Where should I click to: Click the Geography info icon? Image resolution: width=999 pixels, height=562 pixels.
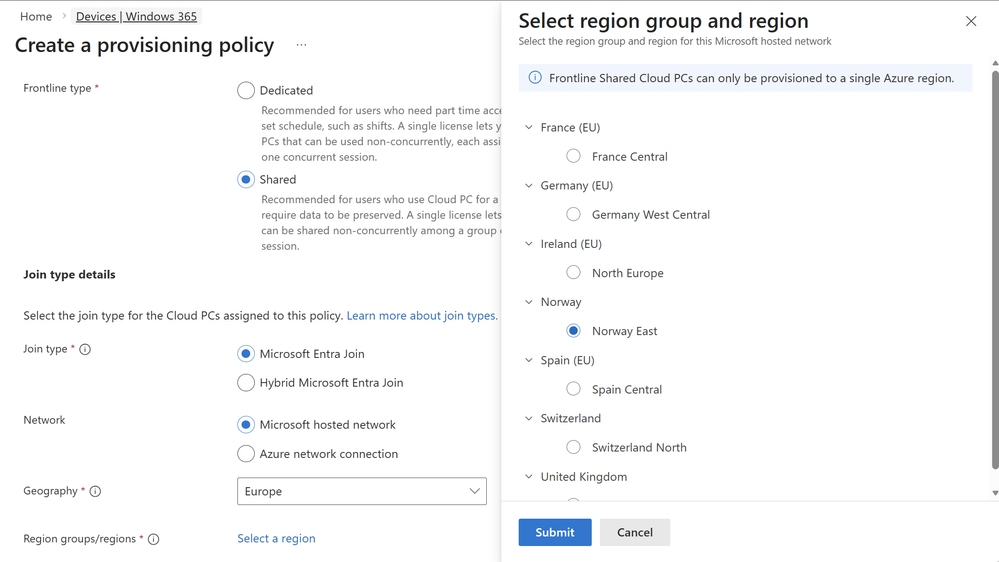(95, 491)
